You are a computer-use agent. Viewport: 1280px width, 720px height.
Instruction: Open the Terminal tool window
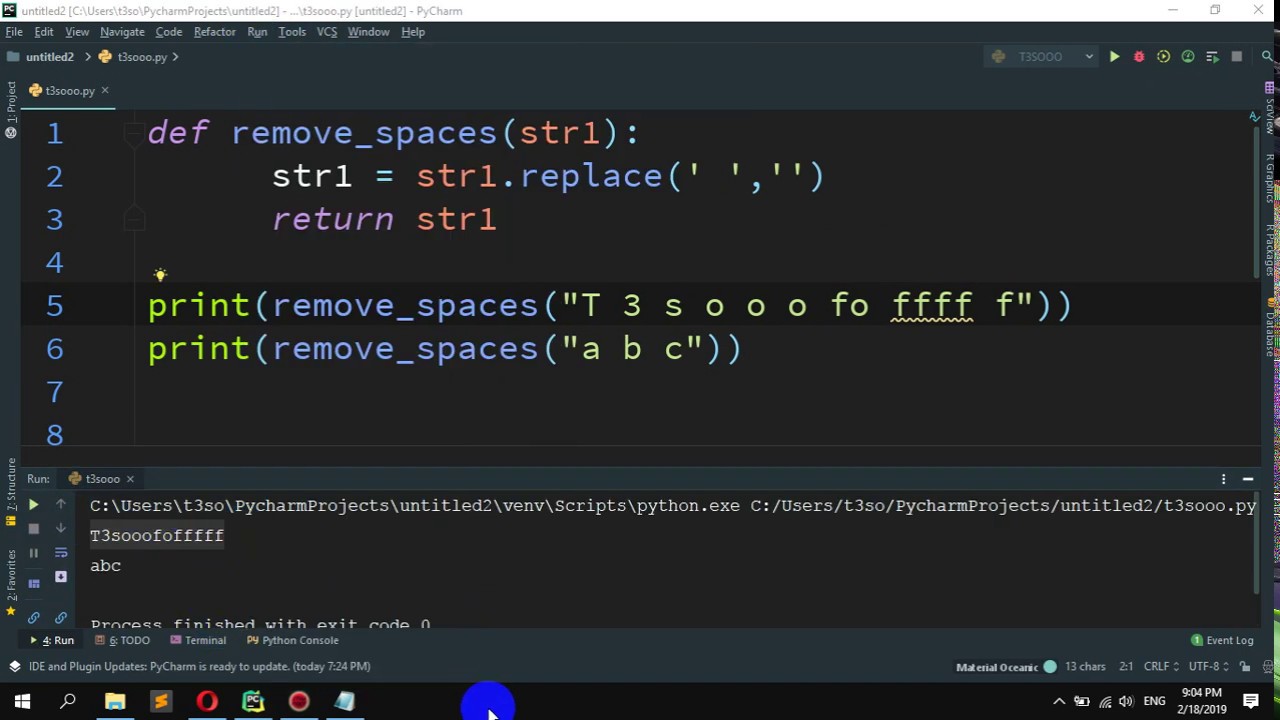[198, 641]
